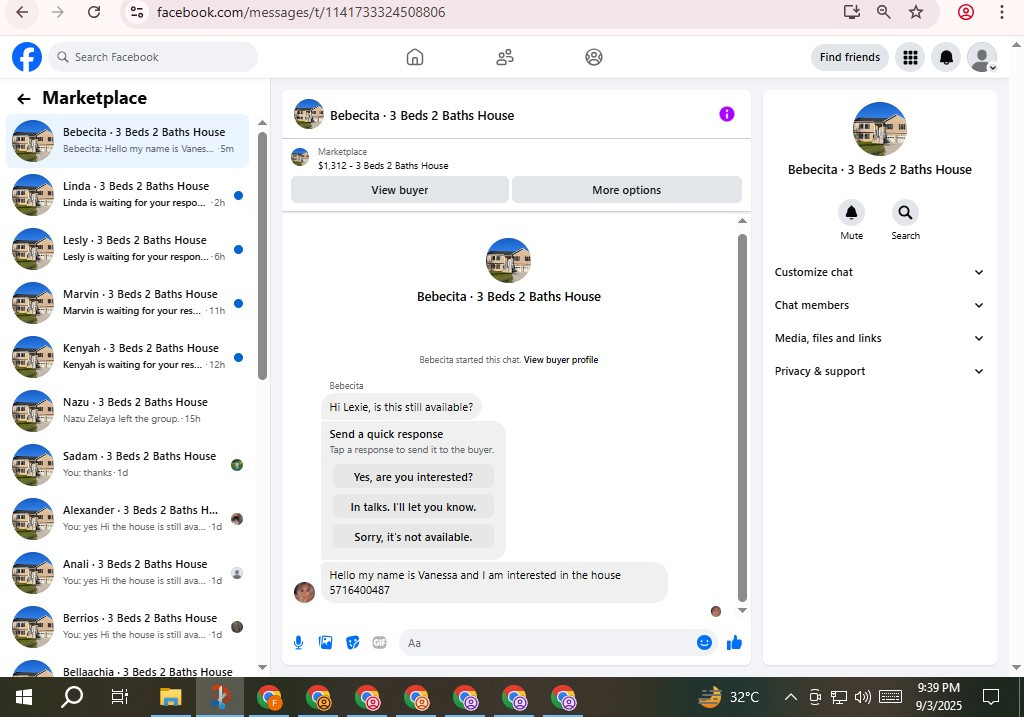
Task: Open Windows notification center icon
Action: 991,697
